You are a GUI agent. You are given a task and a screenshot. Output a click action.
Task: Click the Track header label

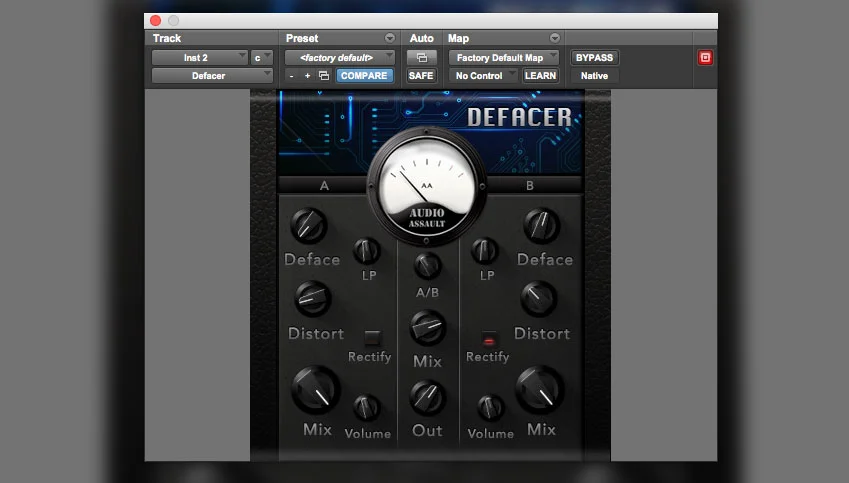(167, 38)
